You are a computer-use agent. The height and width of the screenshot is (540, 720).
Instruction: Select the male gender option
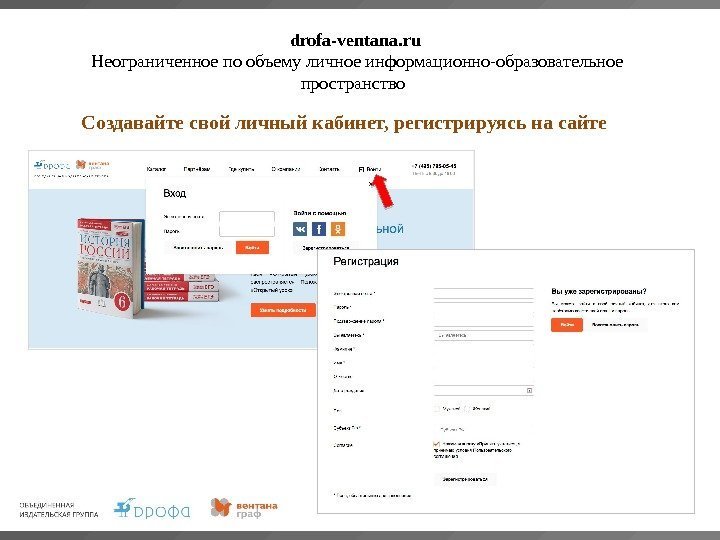click(x=447, y=408)
